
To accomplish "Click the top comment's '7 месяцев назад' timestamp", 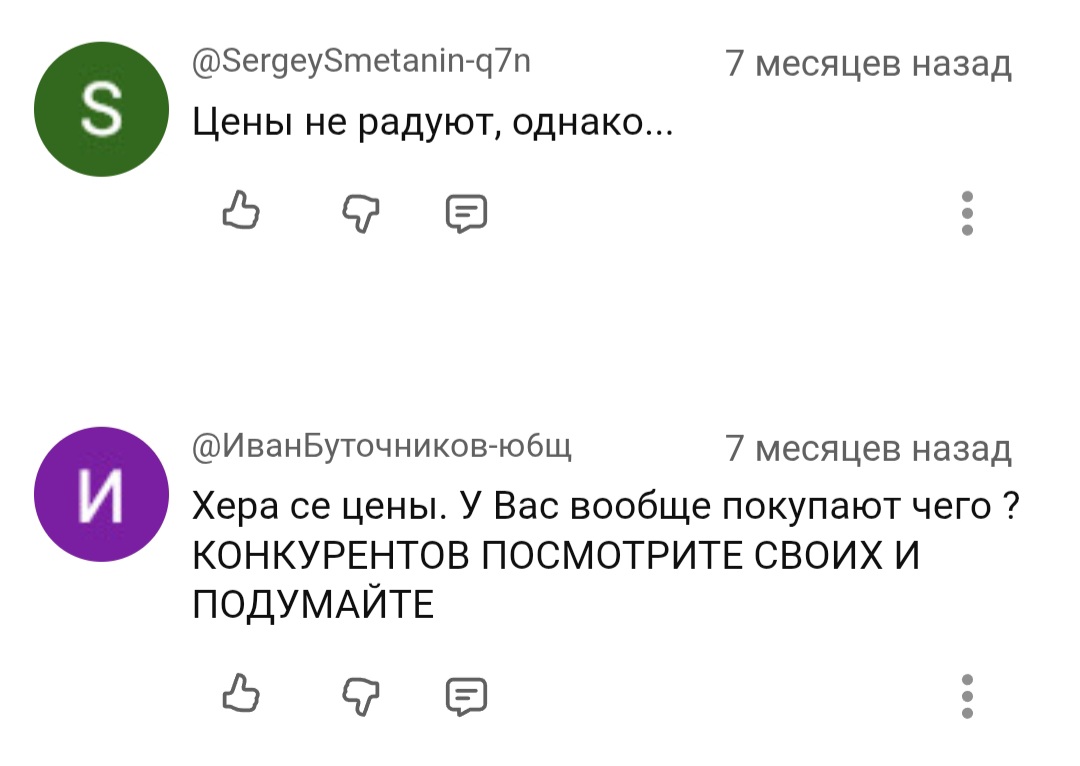I will pos(868,65).
